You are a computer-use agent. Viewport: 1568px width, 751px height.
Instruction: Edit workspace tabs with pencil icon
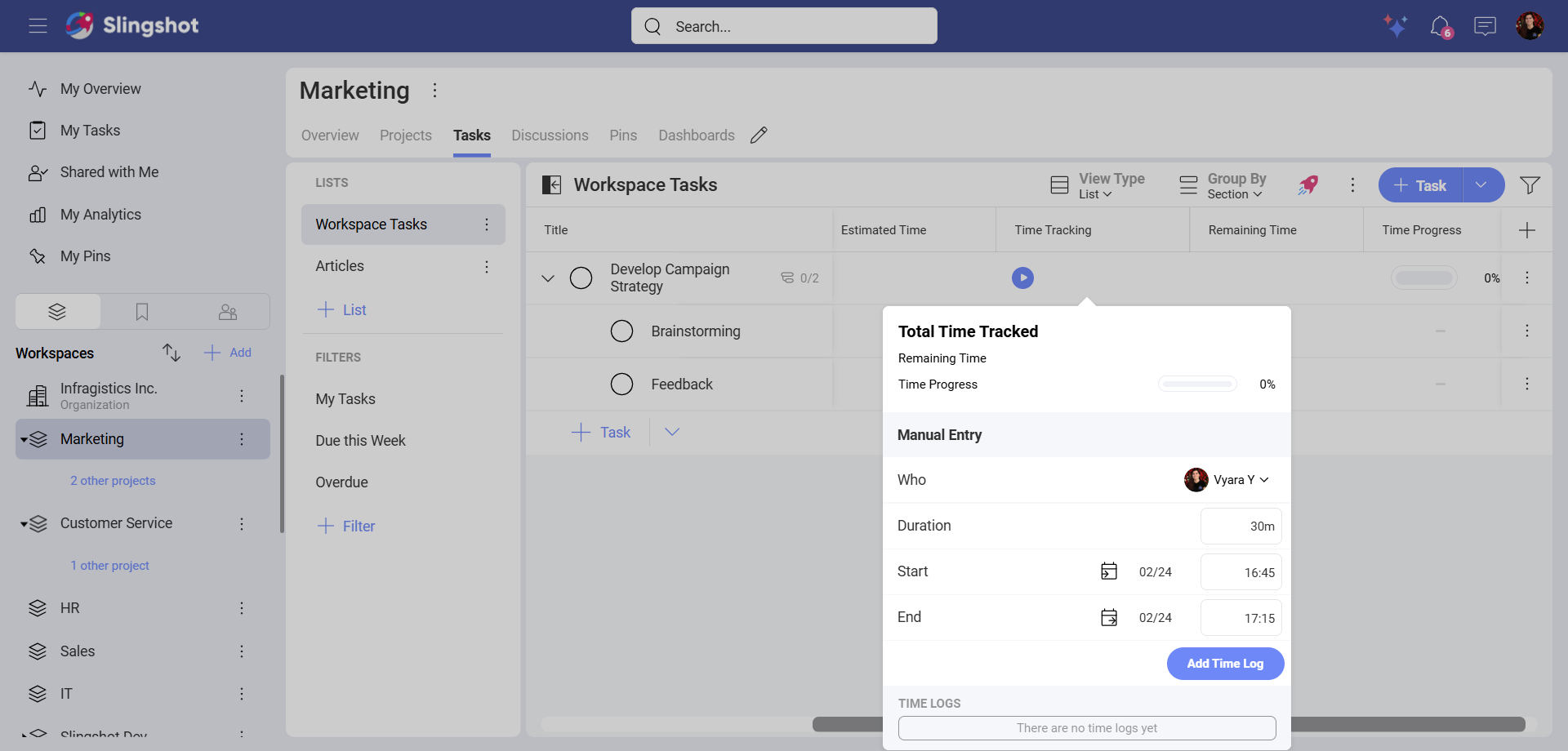point(759,135)
